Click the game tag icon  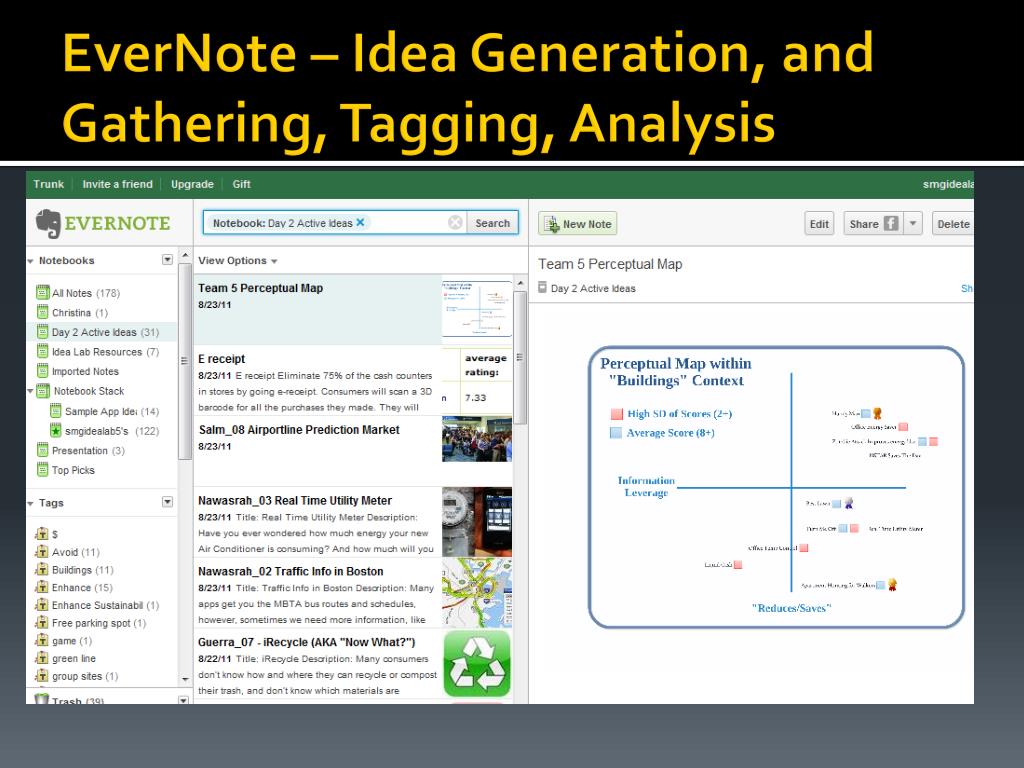click(x=42, y=641)
